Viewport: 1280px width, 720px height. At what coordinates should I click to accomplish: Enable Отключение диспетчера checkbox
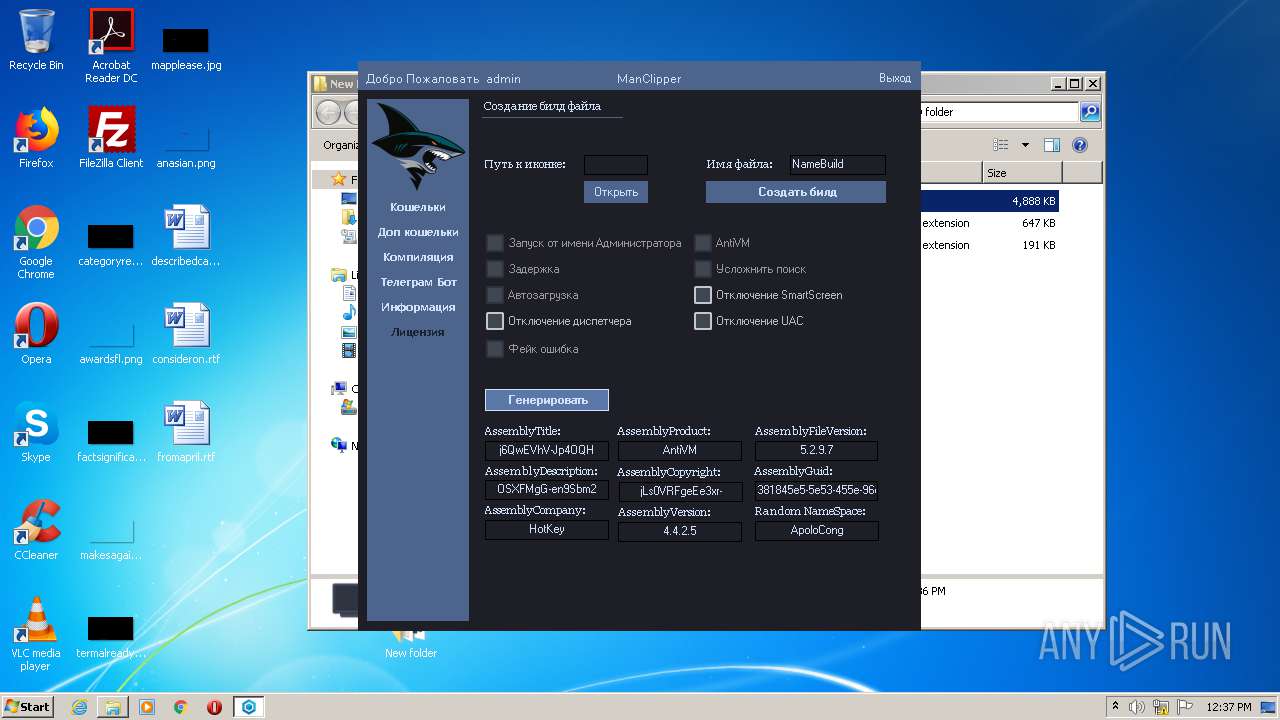494,321
